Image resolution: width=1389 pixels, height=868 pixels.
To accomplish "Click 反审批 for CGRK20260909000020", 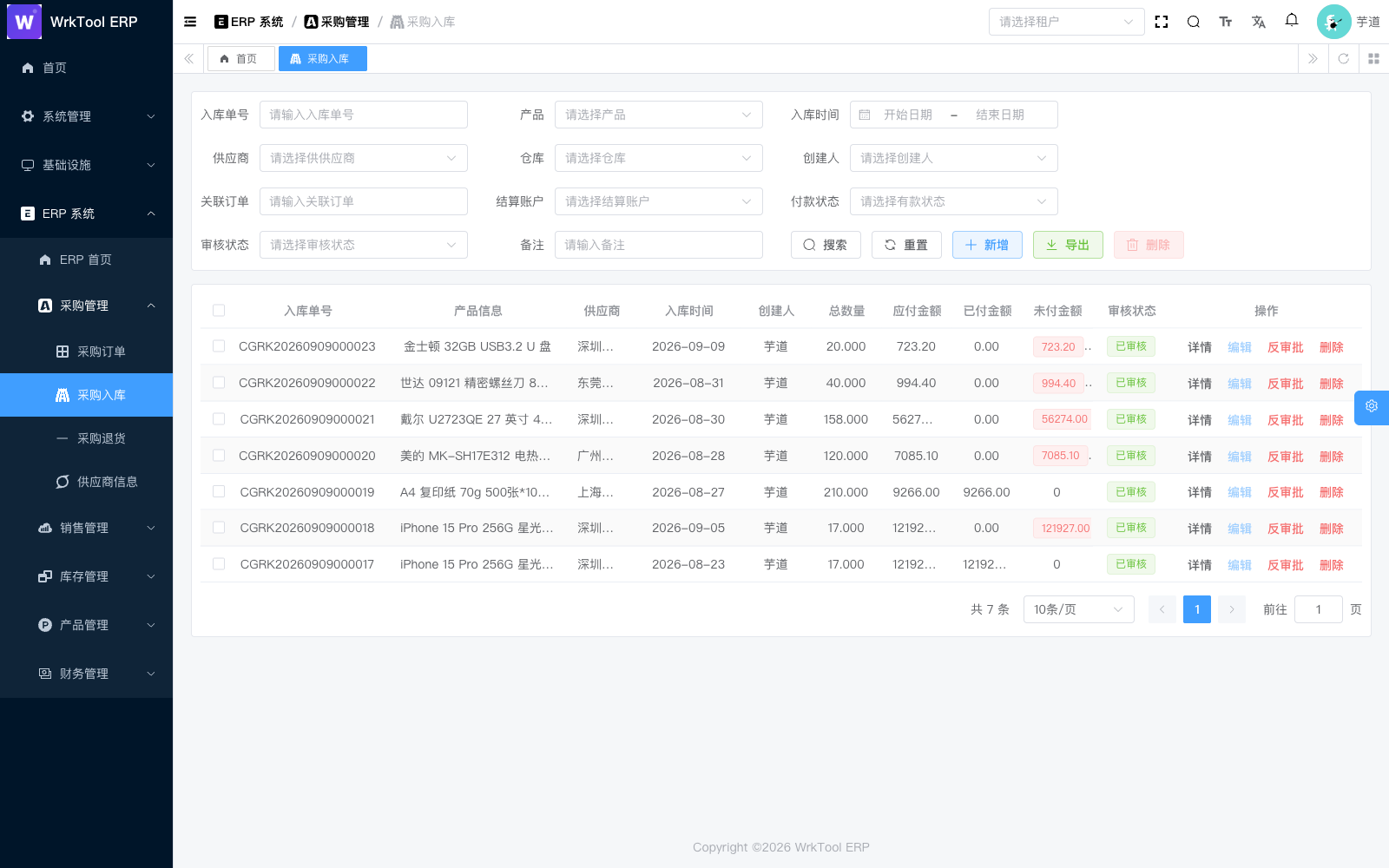I will pos(1285,457).
